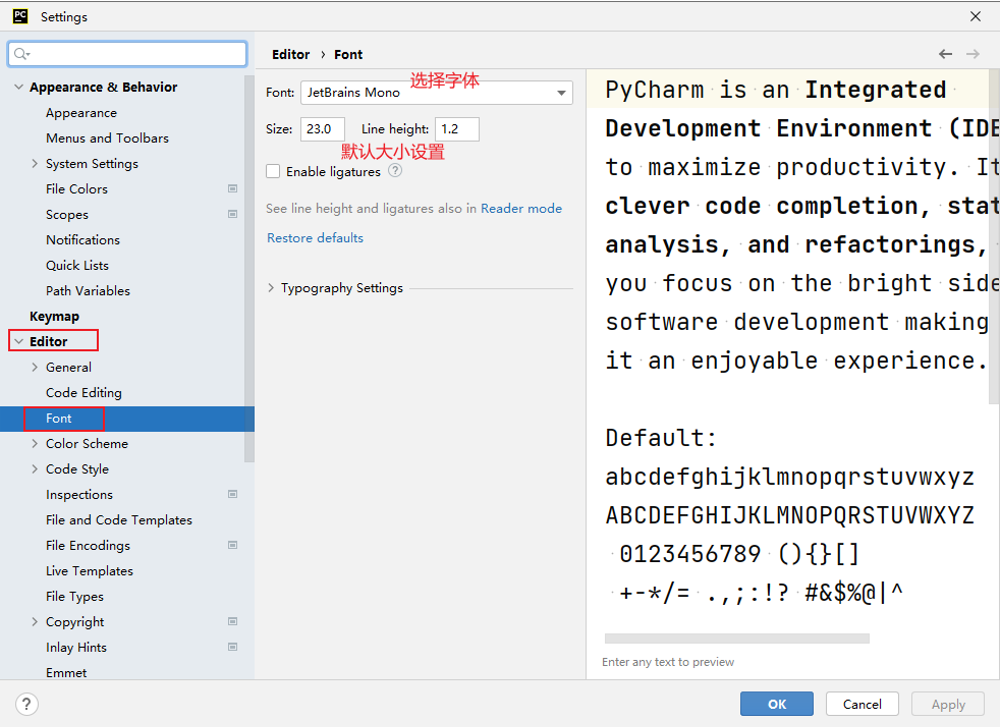Click the forward navigation arrow icon
Screen dimensions: 1001x727
[973, 54]
